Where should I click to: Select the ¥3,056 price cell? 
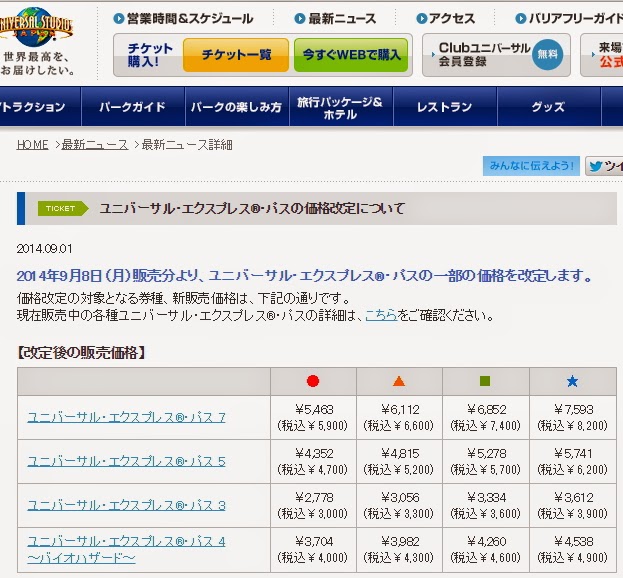[400, 506]
